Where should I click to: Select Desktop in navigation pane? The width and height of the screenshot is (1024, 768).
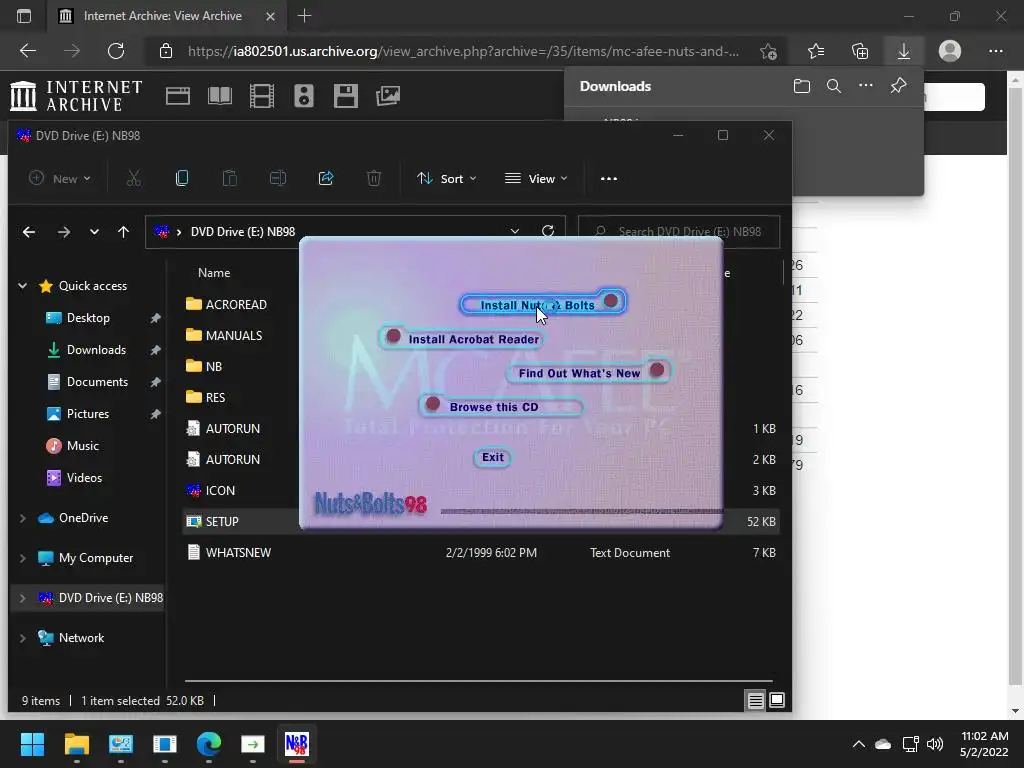88,317
